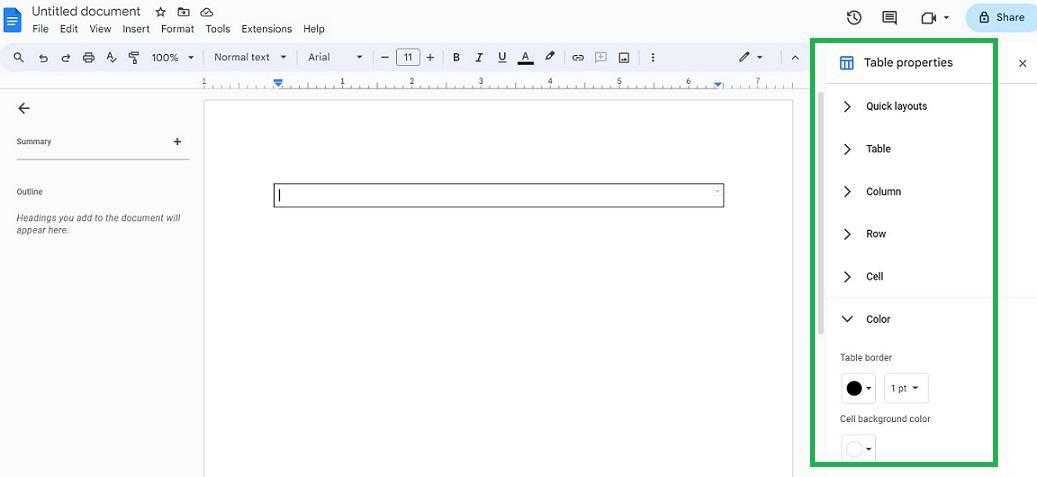Image resolution: width=1037 pixels, height=477 pixels.
Task: Click the font size 11 field
Action: 408,58
